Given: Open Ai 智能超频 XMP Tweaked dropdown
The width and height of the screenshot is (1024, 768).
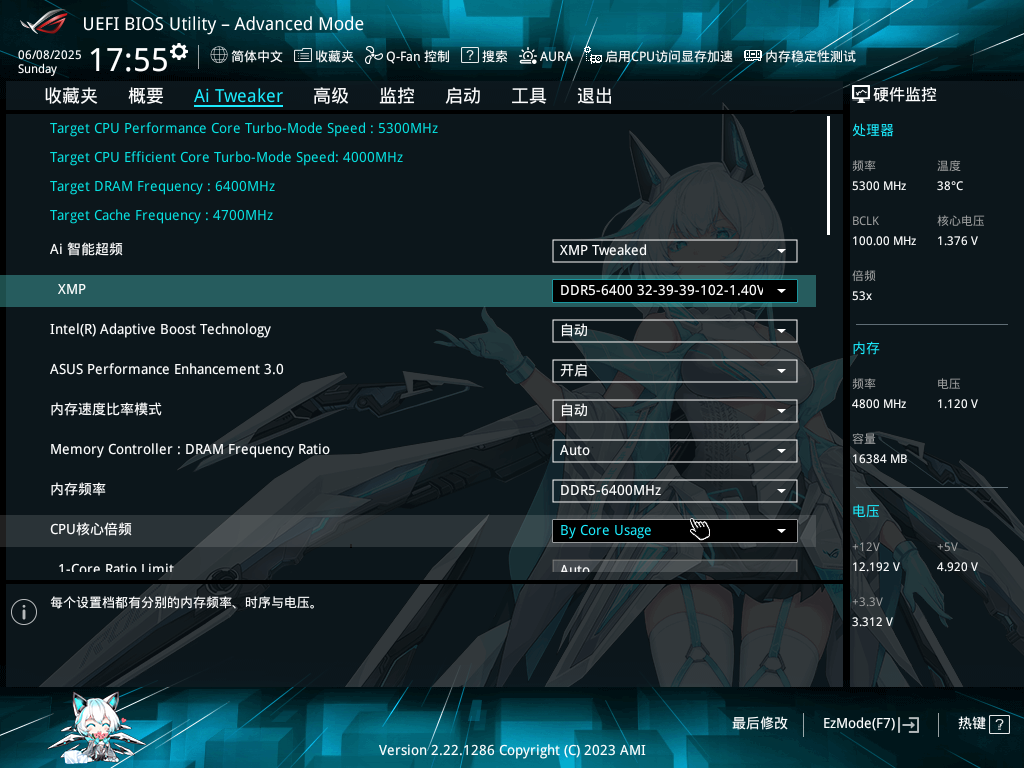Looking at the screenshot, I should (675, 251).
